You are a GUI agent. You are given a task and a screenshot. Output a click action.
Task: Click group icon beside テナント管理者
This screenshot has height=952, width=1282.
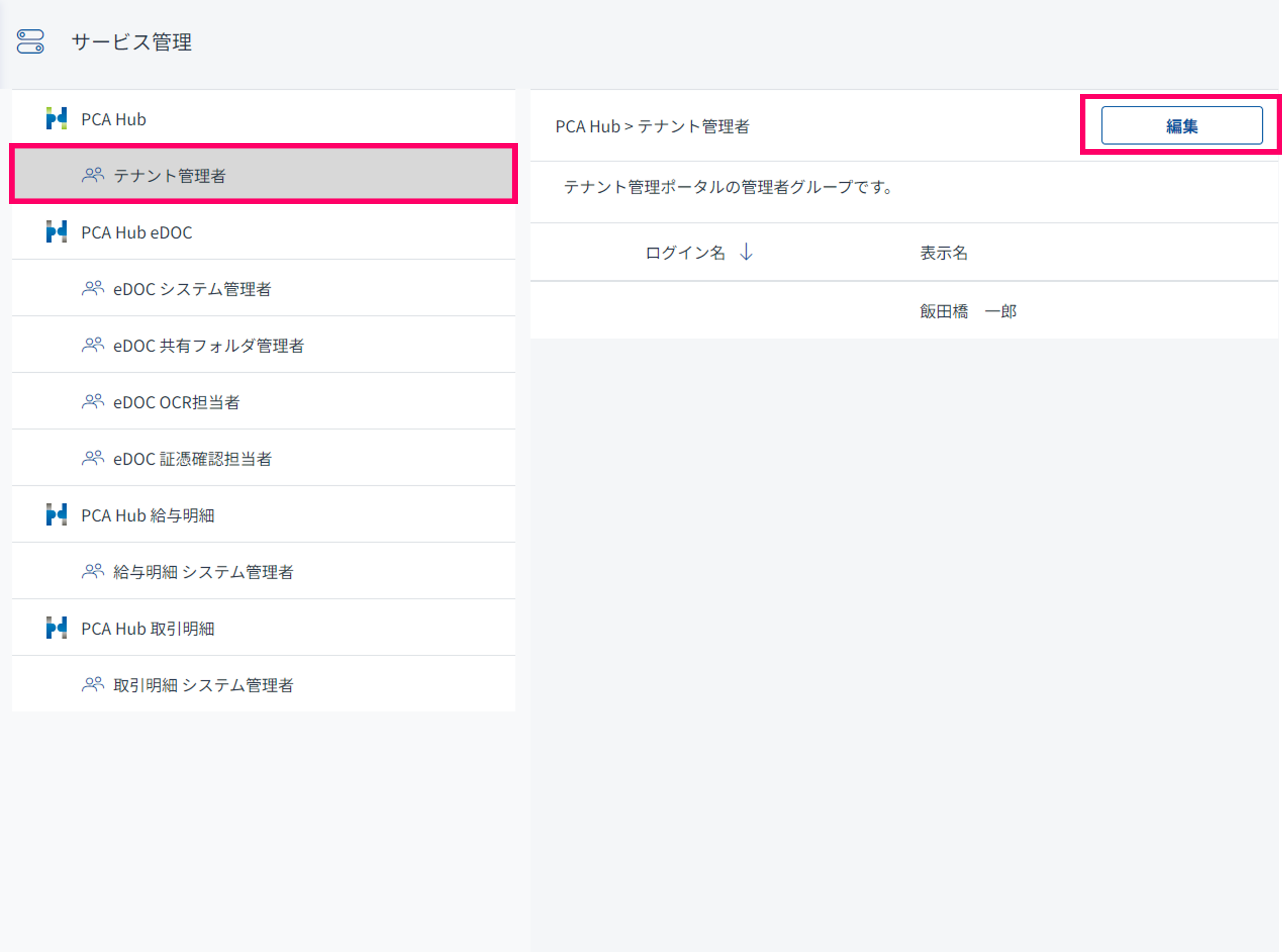click(93, 175)
